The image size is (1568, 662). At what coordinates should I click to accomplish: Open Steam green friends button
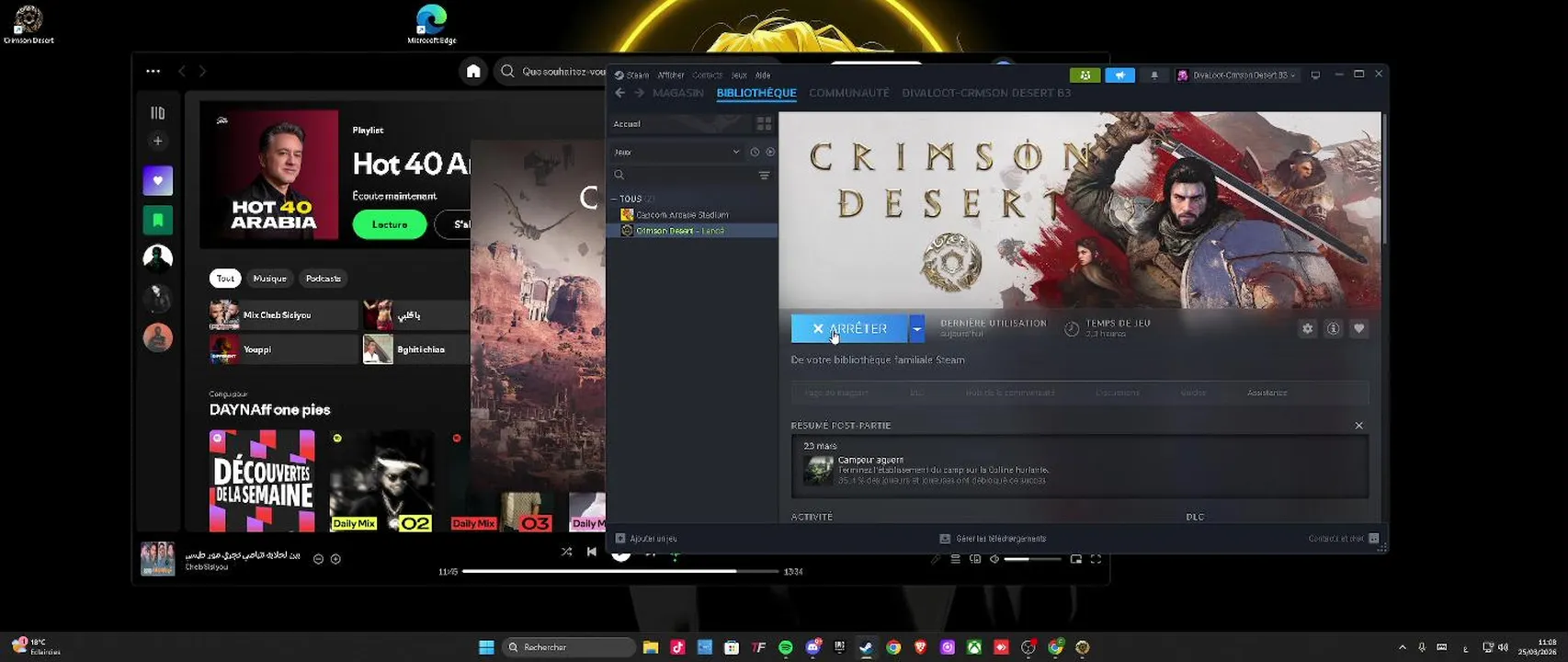point(1085,75)
